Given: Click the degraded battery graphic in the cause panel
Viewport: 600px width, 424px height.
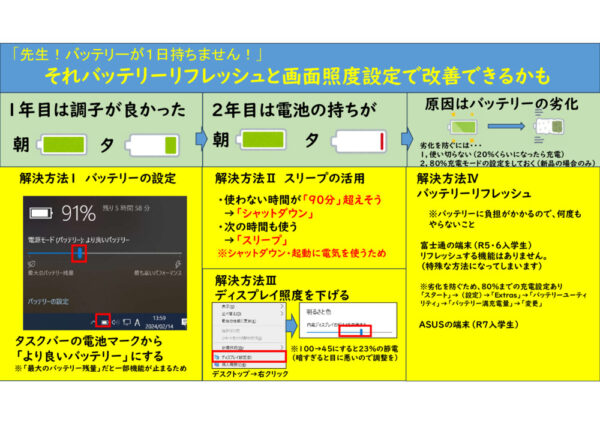Looking at the screenshot, I should [x=549, y=128].
